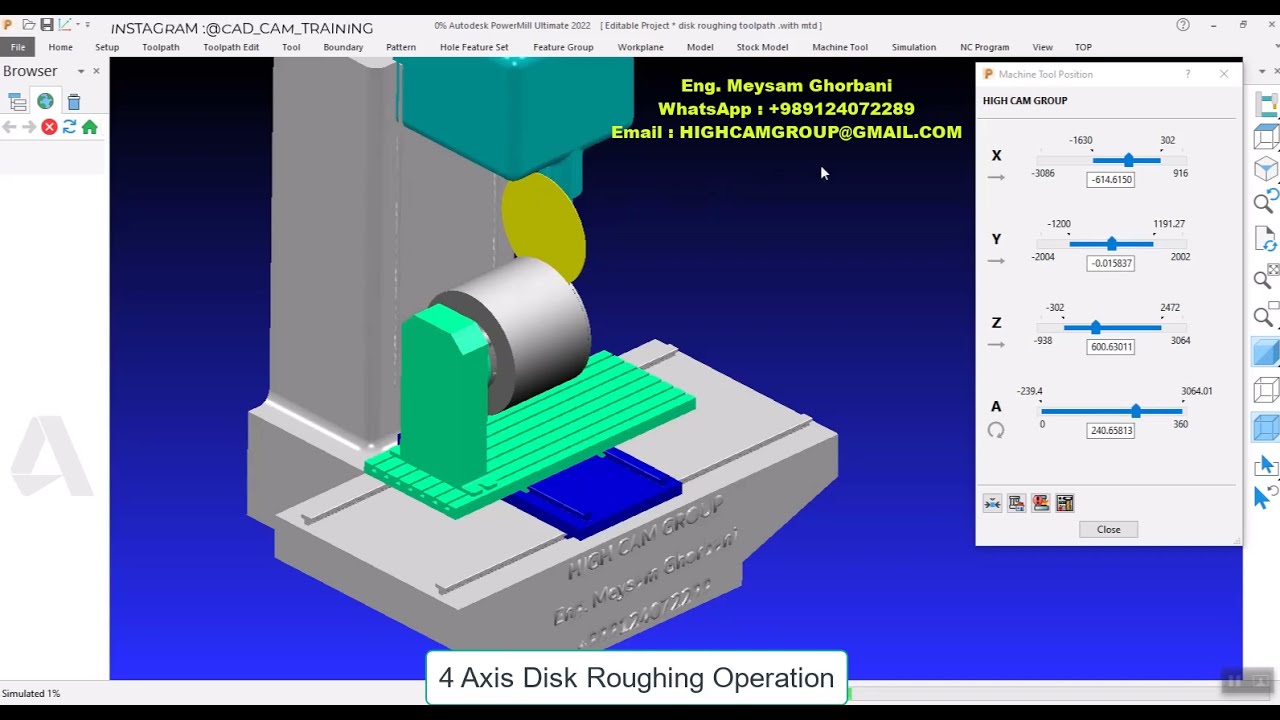Open the Browser panel options dropdown arrow
The image size is (1280, 720).
(81, 71)
